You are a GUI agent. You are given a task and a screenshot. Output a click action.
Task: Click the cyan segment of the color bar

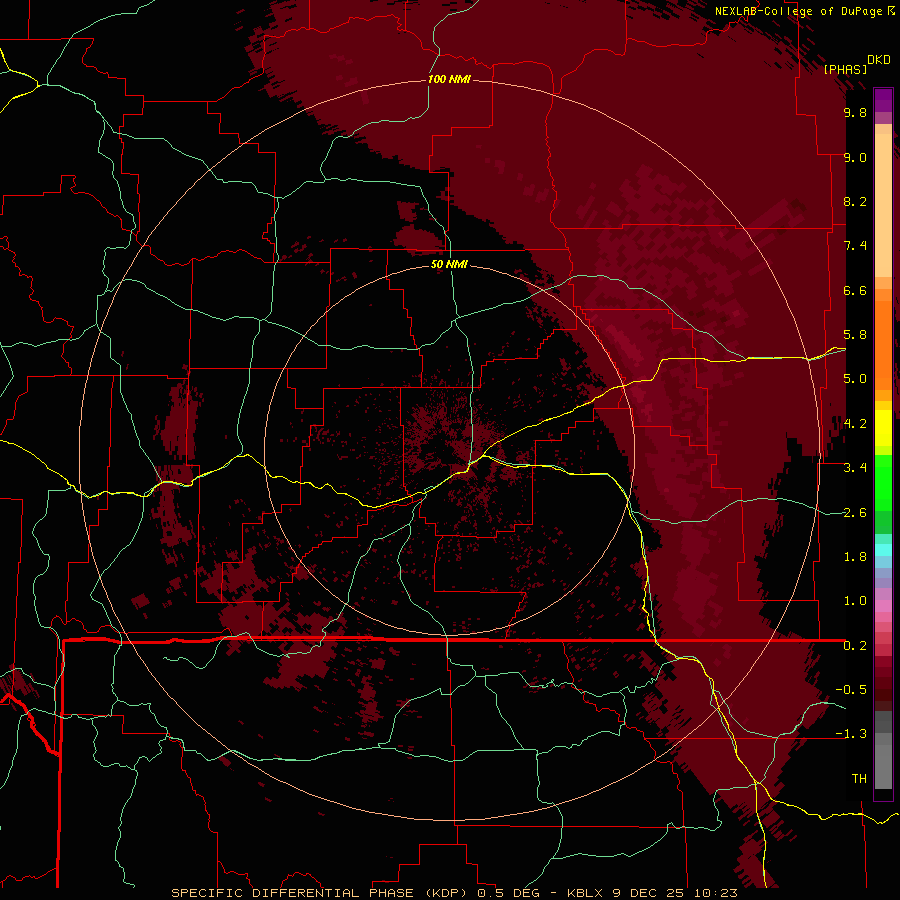coord(883,550)
